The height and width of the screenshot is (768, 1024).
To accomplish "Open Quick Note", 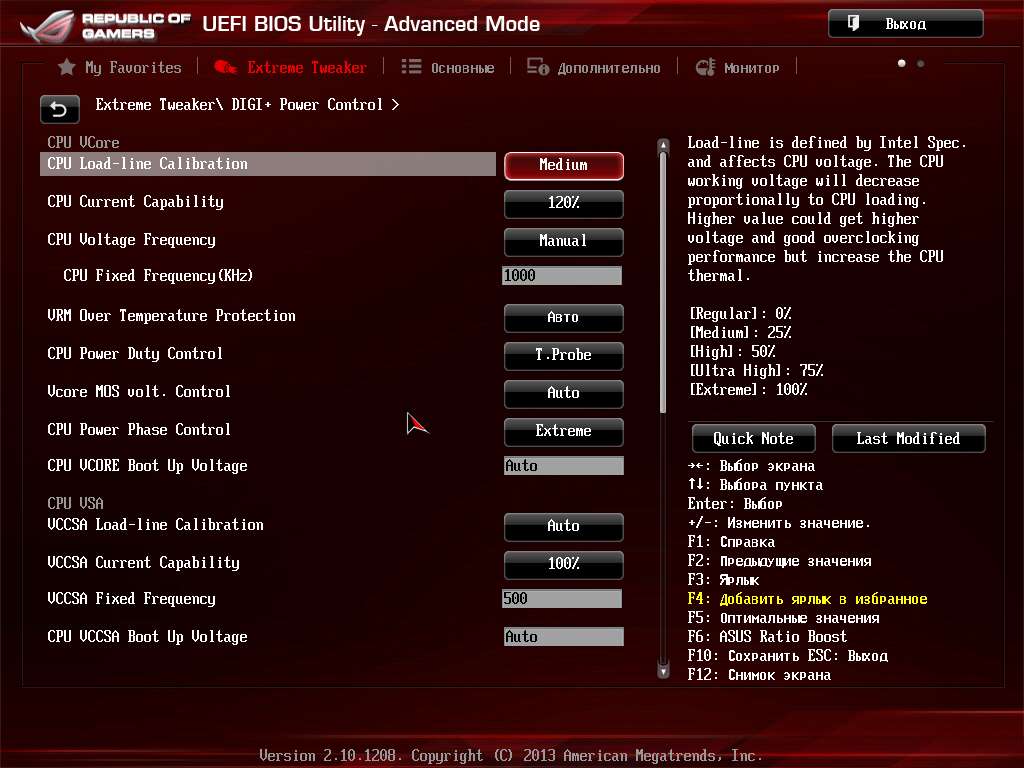I will click(x=754, y=438).
